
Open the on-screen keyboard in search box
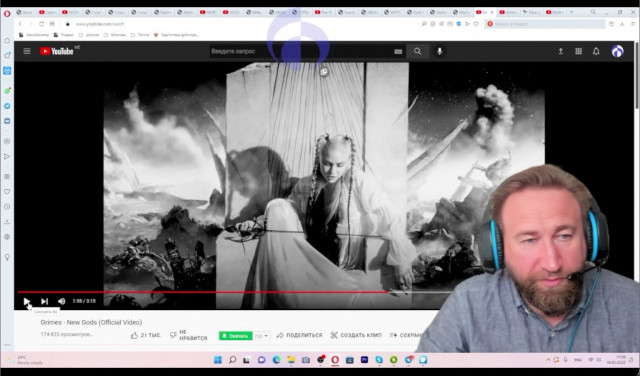pos(398,51)
